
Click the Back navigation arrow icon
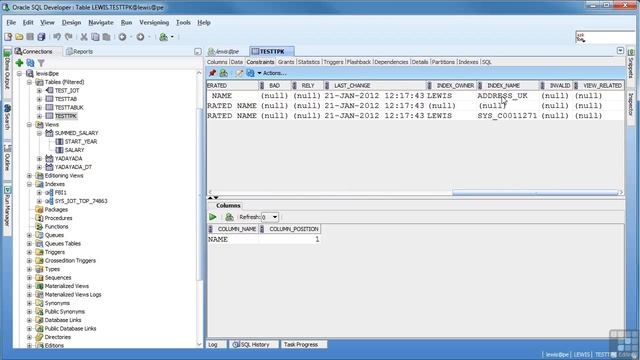click(x=122, y=37)
